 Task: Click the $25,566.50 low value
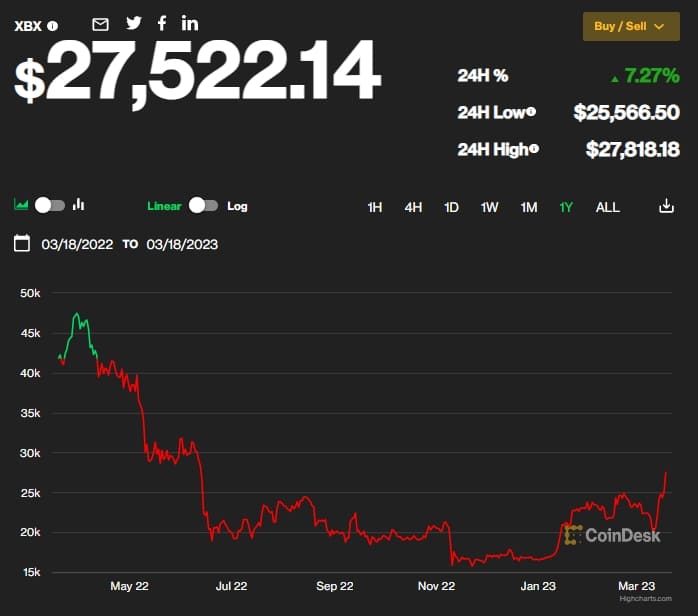pos(627,112)
